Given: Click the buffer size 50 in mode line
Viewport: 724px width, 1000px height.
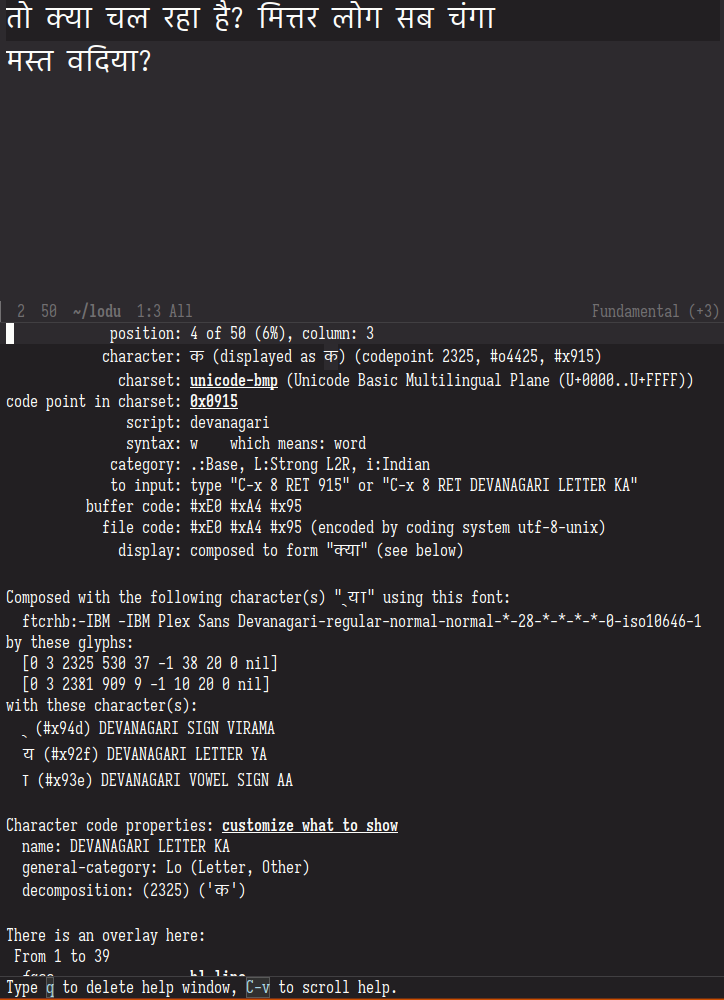Looking at the screenshot, I should [x=49, y=312].
